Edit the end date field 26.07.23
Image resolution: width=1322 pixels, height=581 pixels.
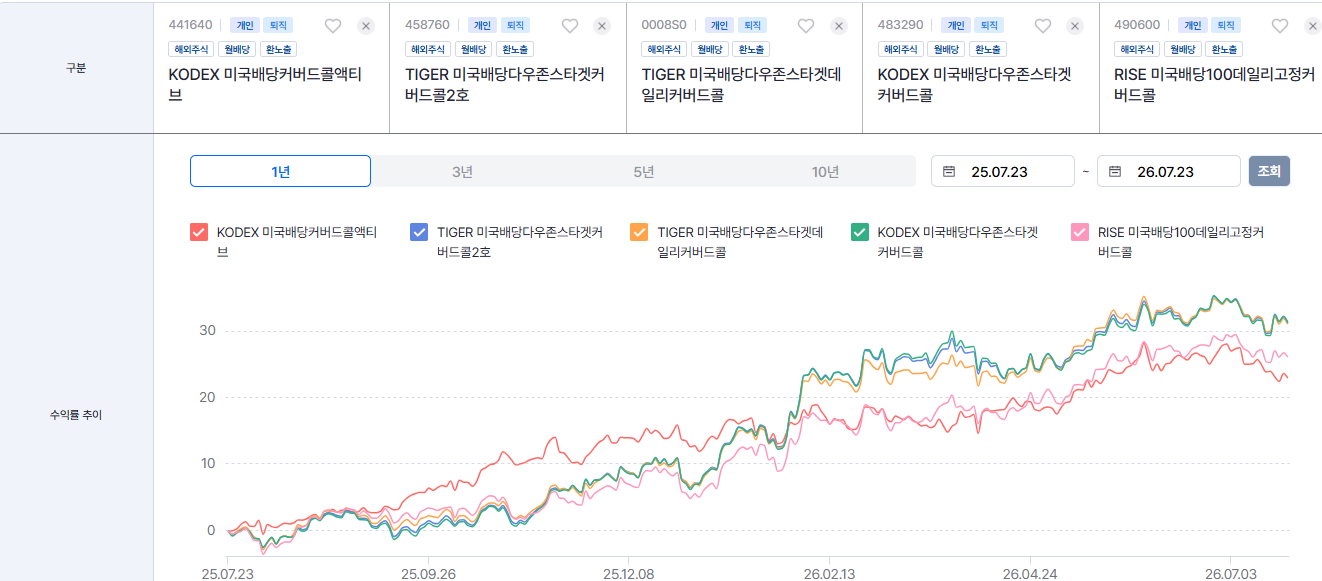(1169, 171)
